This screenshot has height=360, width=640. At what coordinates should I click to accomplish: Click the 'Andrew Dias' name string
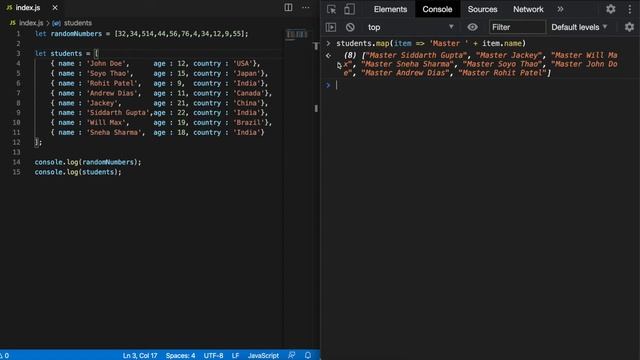coord(113,93)
